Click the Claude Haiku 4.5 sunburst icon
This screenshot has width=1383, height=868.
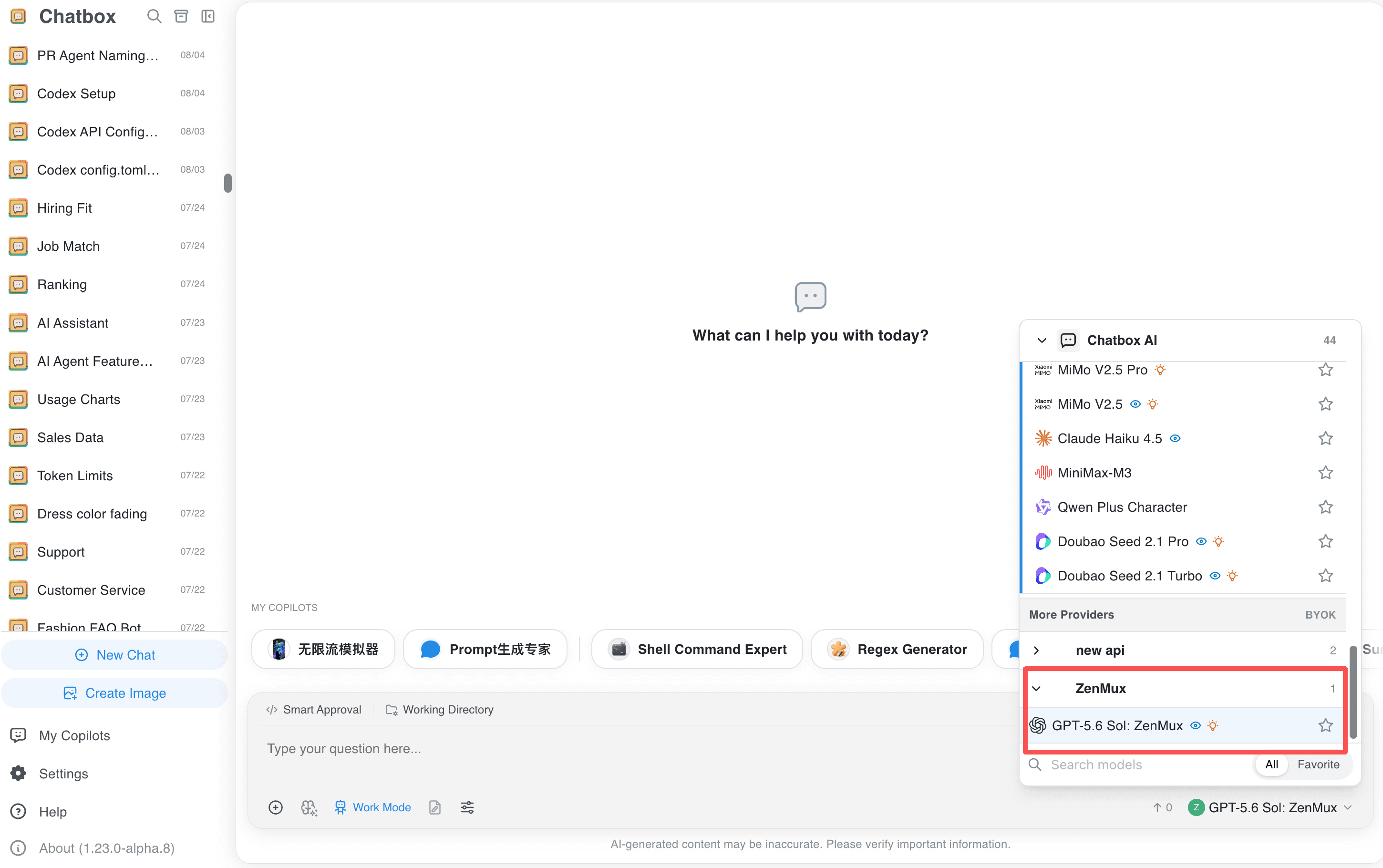(1042, 438)
